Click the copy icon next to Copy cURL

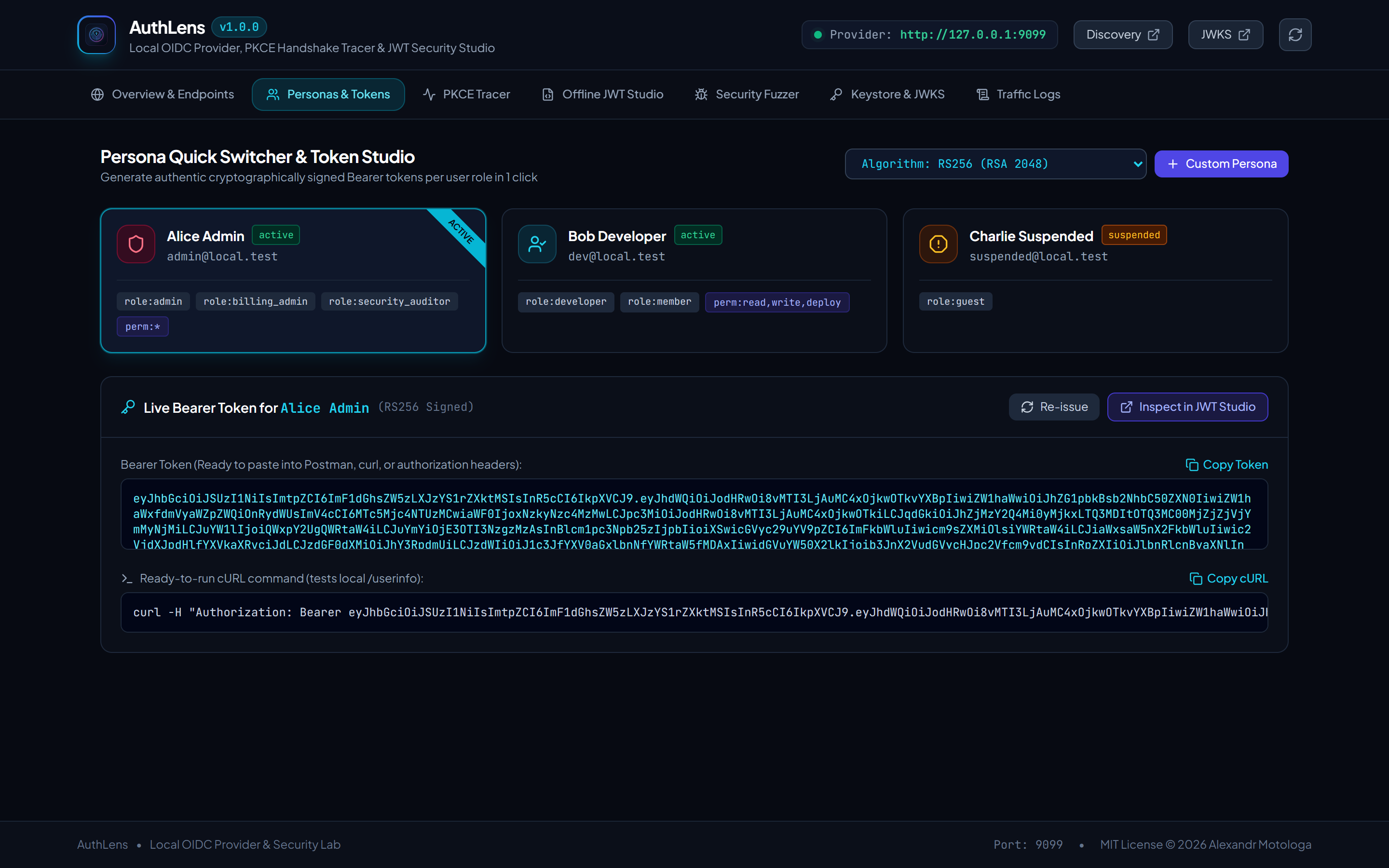coord(1196,578)
